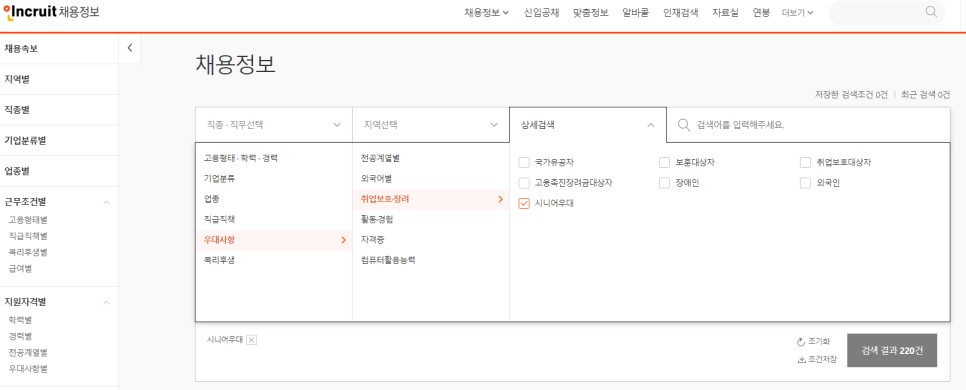Open 급여별 in the sidebar
Image resolution: width=966 pixels, height=390 pixels.
[x=20, y=269]
